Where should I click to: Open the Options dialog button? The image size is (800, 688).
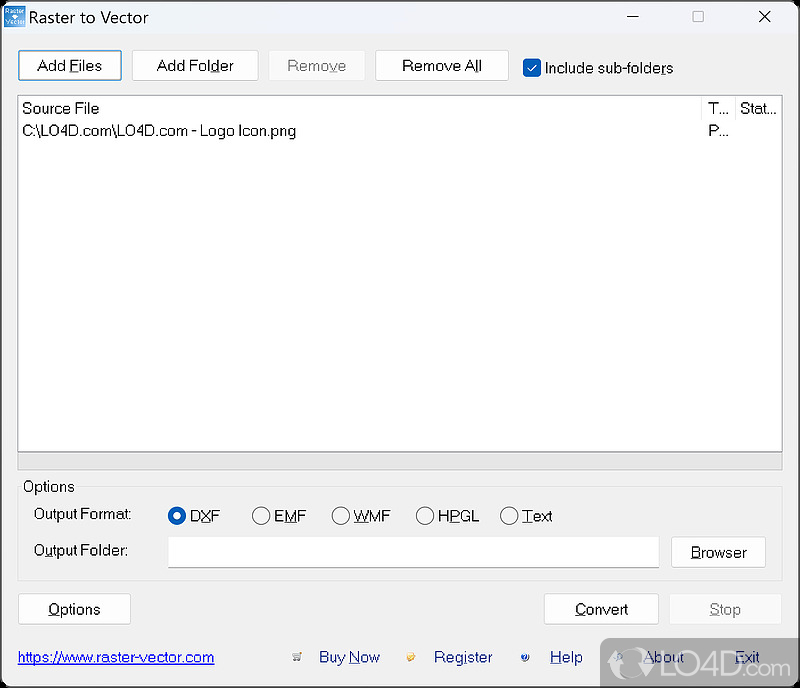(74, 609)
